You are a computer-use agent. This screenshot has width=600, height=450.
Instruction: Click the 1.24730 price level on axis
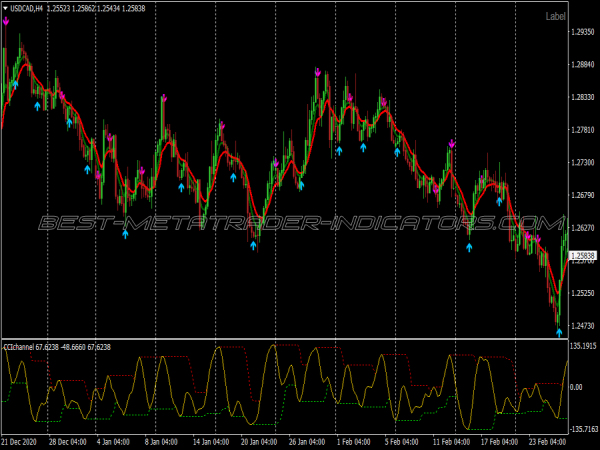pos(582,326)
